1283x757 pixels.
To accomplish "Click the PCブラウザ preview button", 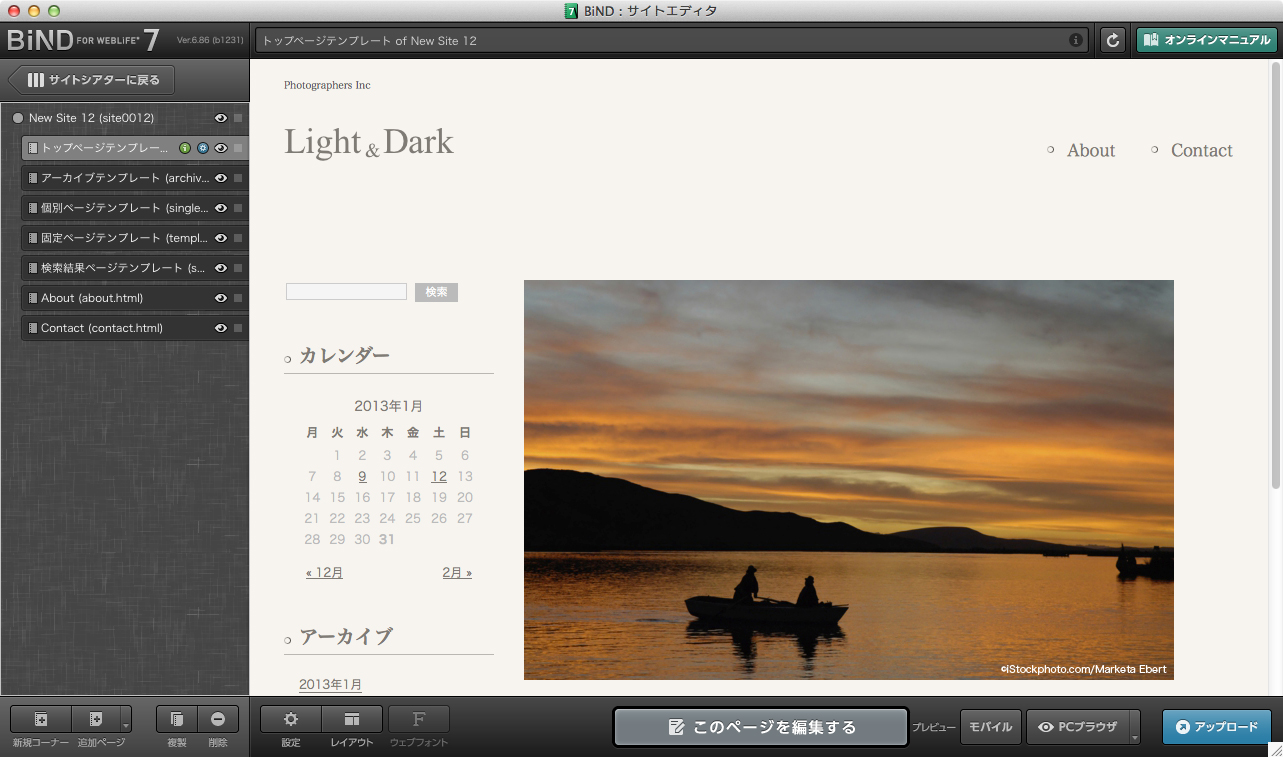I will (x=1078, y=727).
